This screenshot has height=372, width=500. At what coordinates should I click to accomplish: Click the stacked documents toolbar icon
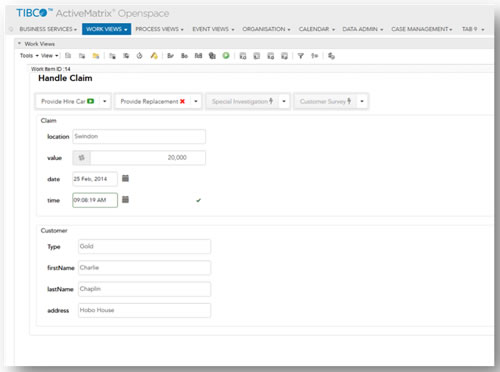pyautogui.click(x=212, y=56)
